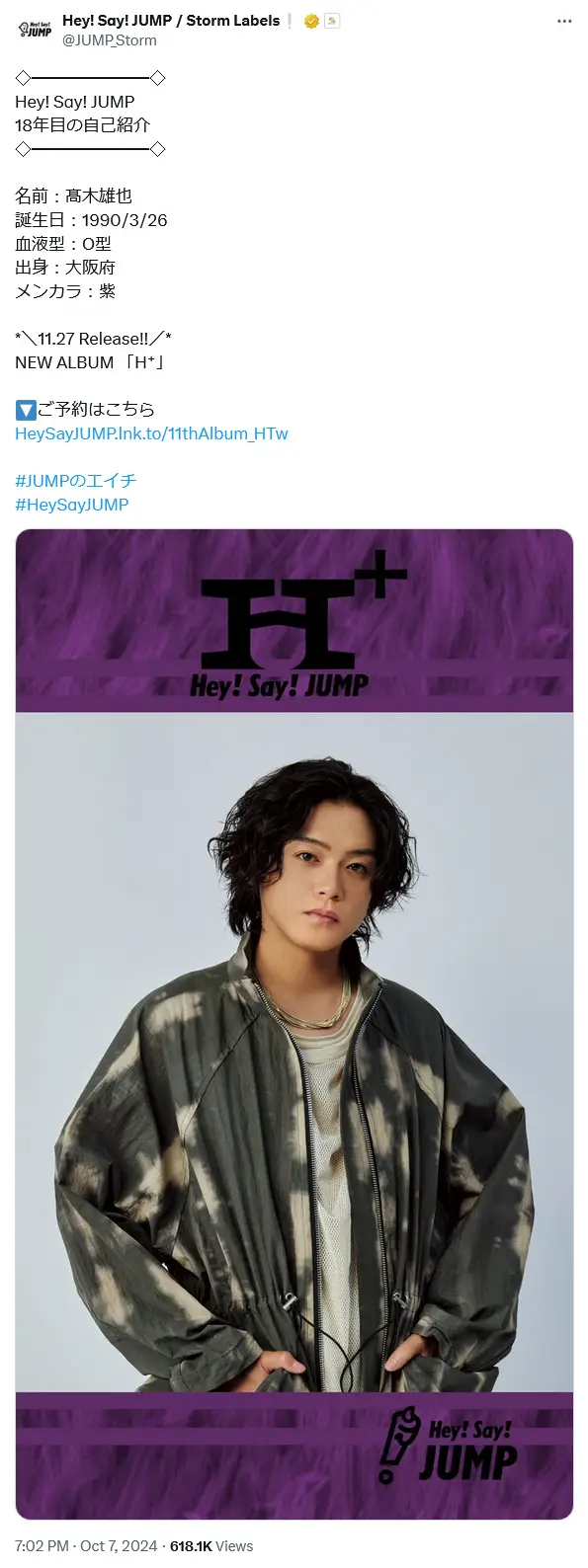Click the 名前：髙木雄也 line in the tweet
588x1568 pixels.
pos(73,196)
